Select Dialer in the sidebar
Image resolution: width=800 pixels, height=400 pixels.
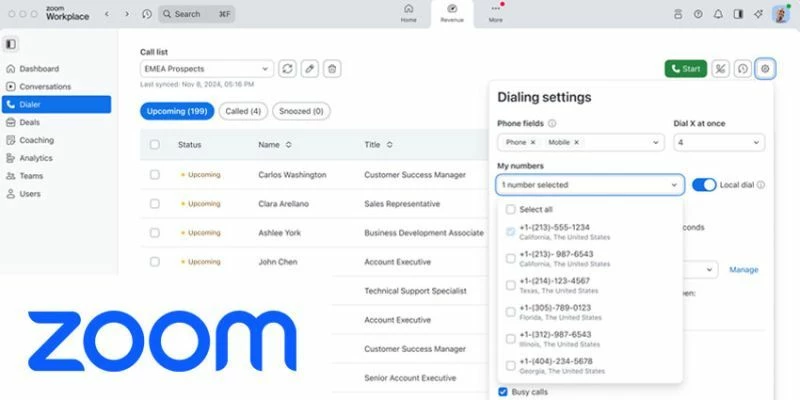[56, 105]
